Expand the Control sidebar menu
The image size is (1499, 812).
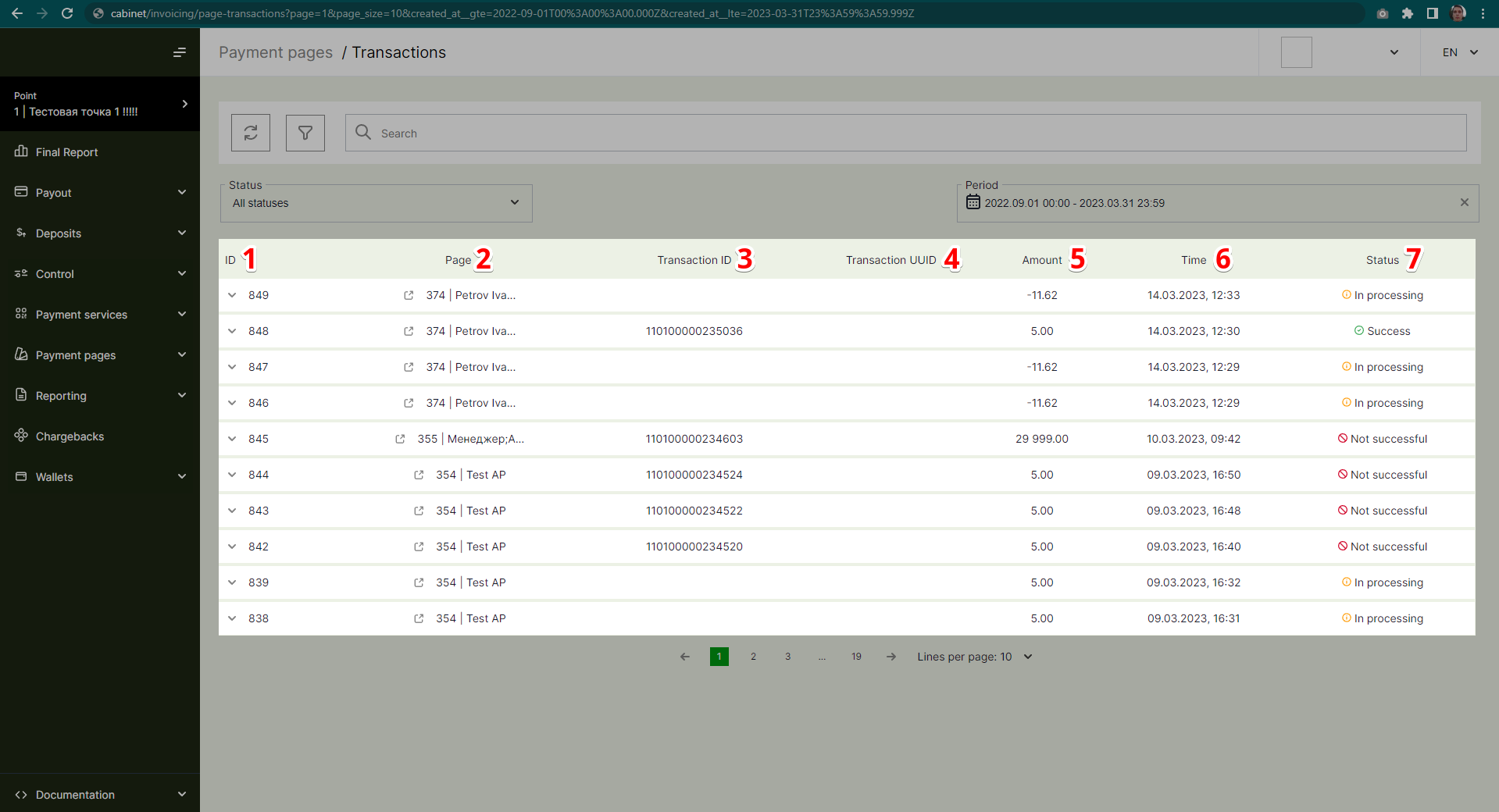pyautogui.click(x=100, y=274)
